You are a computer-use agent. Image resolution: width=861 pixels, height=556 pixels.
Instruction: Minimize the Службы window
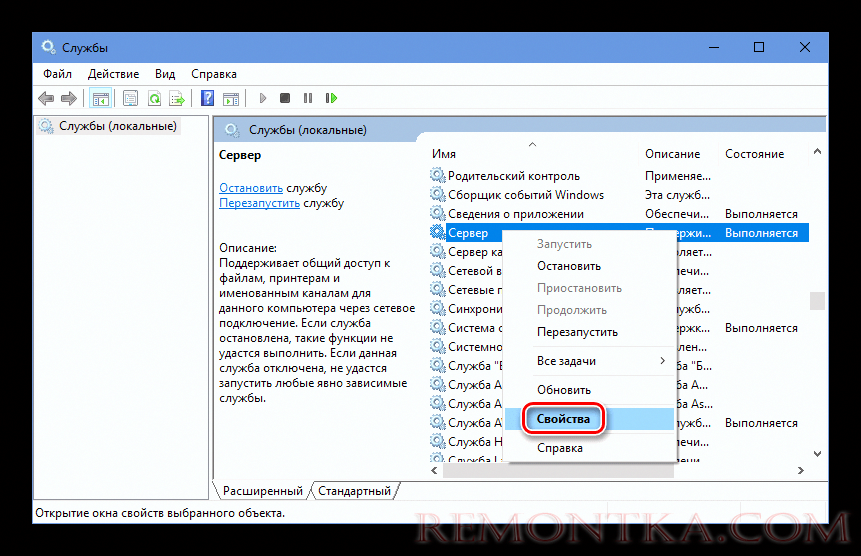pos(714,47)
